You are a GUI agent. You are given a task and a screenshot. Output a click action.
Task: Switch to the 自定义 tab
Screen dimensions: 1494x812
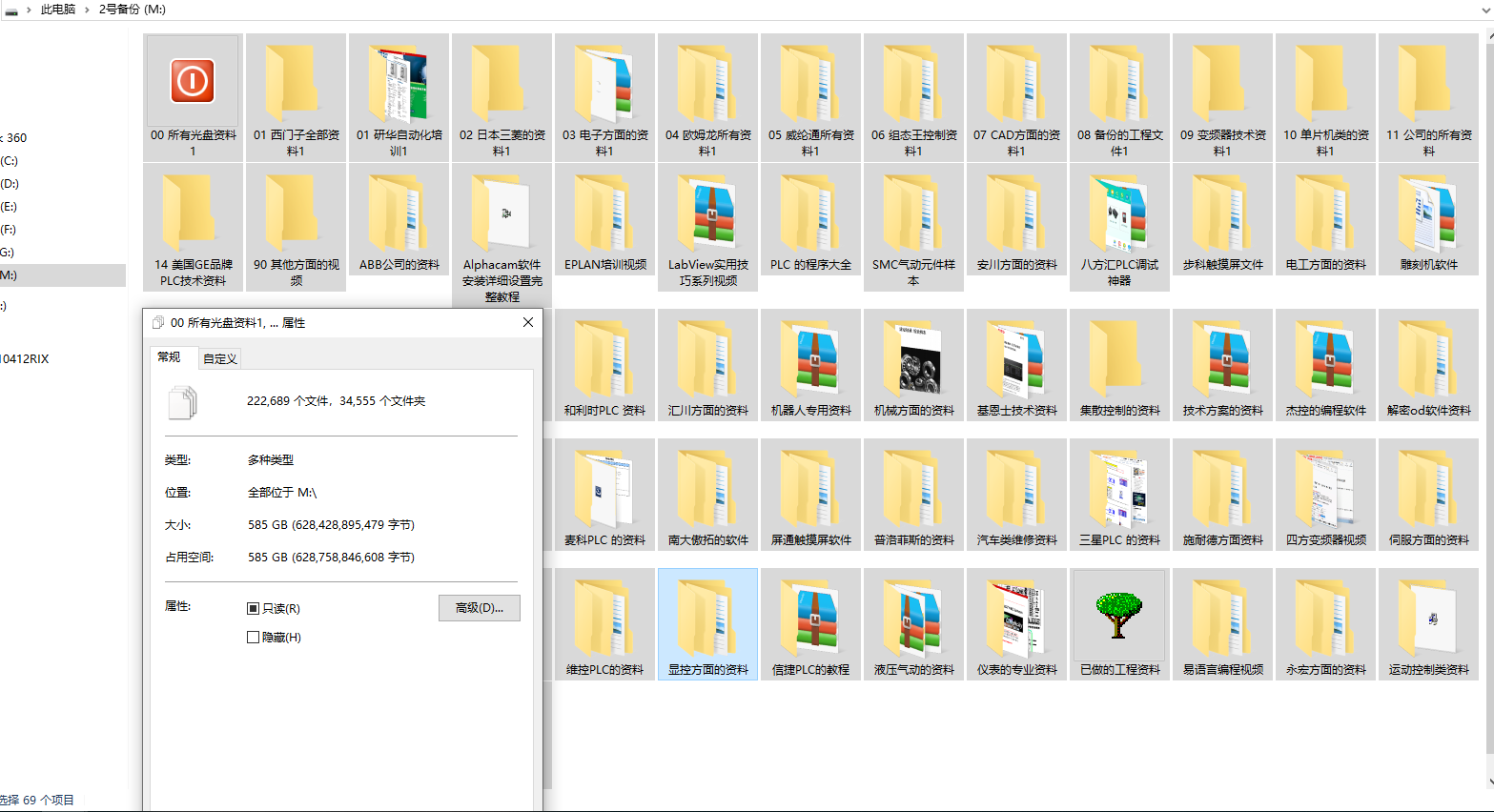(220, 358)
